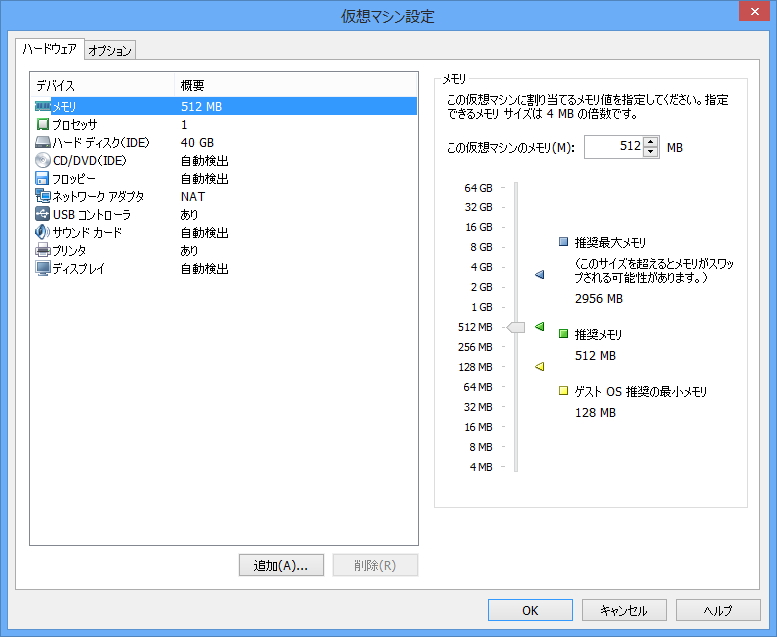Click the 4 MB scale label

coord(481,467)
